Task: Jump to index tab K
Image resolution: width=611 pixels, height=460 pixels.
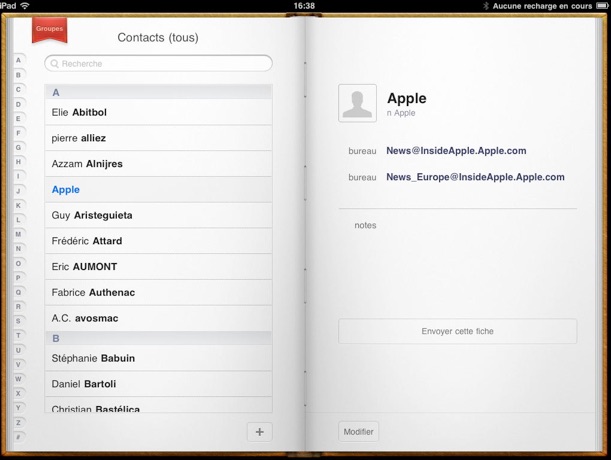Action: [18, 205]
